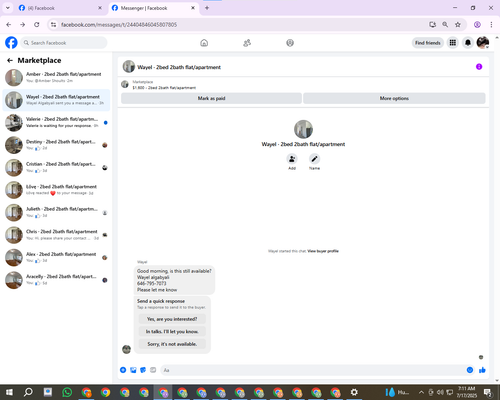Open Windows taskbar search
Viewport: 500px width, 400px height.
28,392
